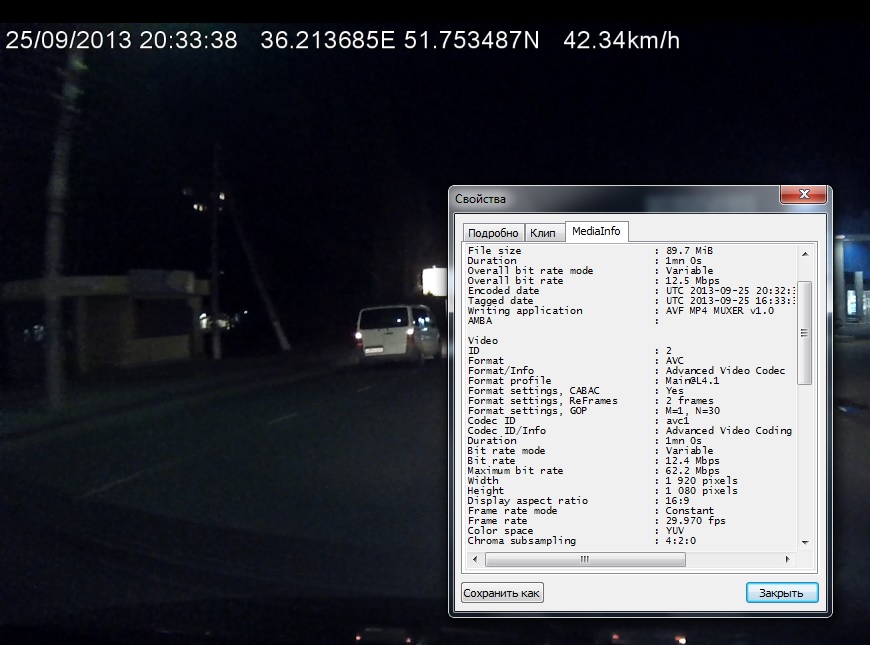Click the vertical scrollbar up arrow
This screenshot has width=870, height=645.
coord(804,251)
